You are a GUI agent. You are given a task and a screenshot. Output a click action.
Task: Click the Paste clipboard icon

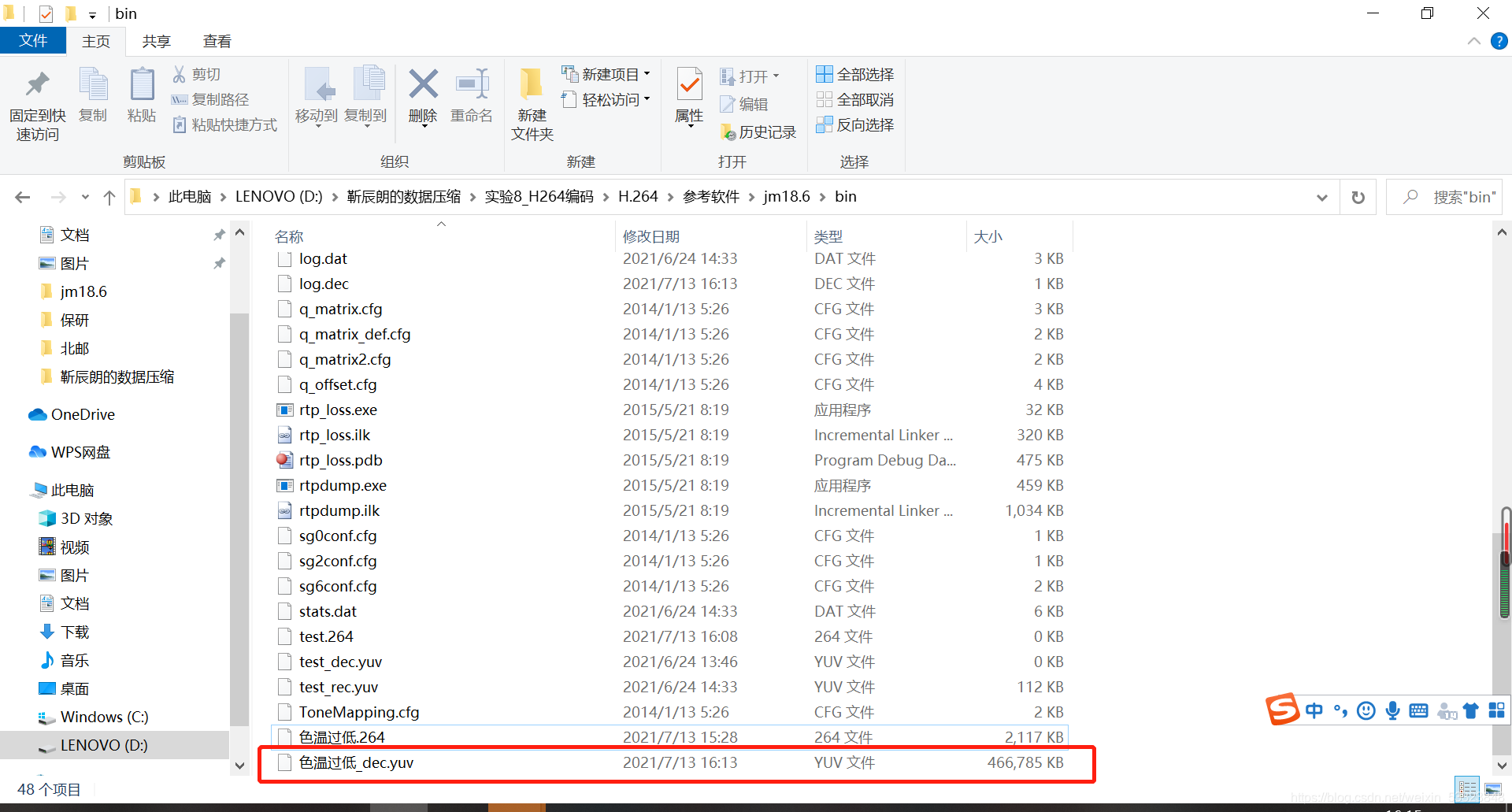142,84
